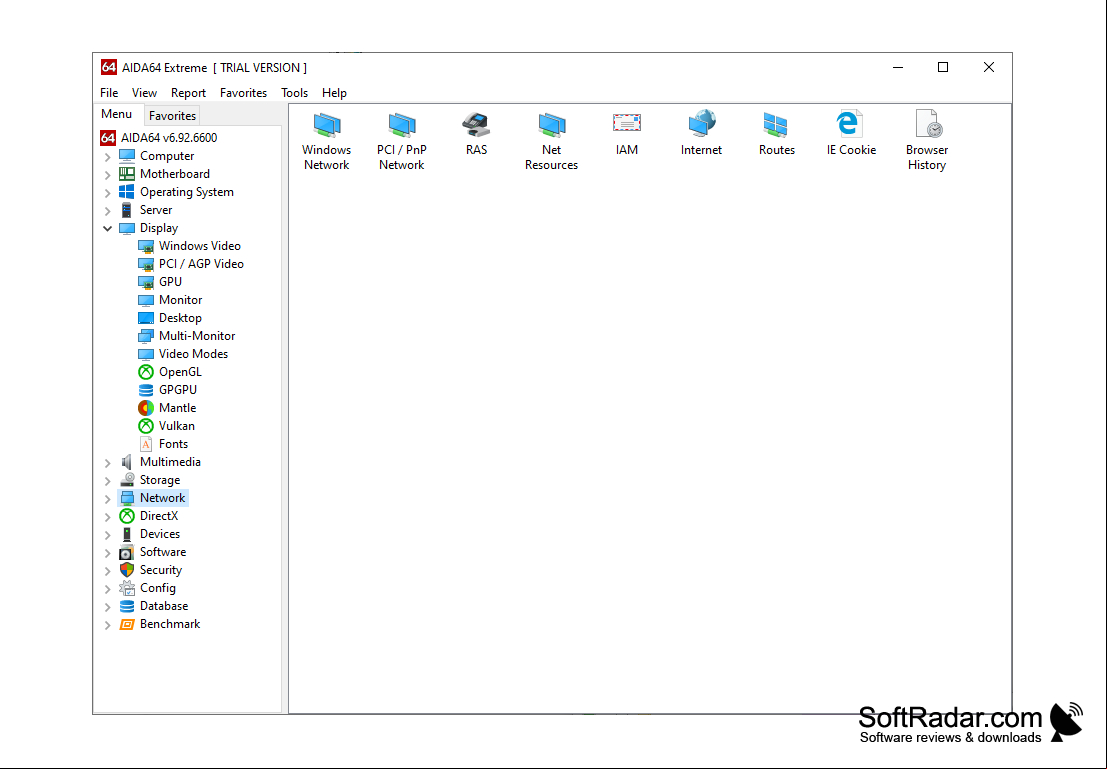This screenshot has width=1107, height=769.
Task: Select the Network tree item label
Action: [x=162, y=498]
